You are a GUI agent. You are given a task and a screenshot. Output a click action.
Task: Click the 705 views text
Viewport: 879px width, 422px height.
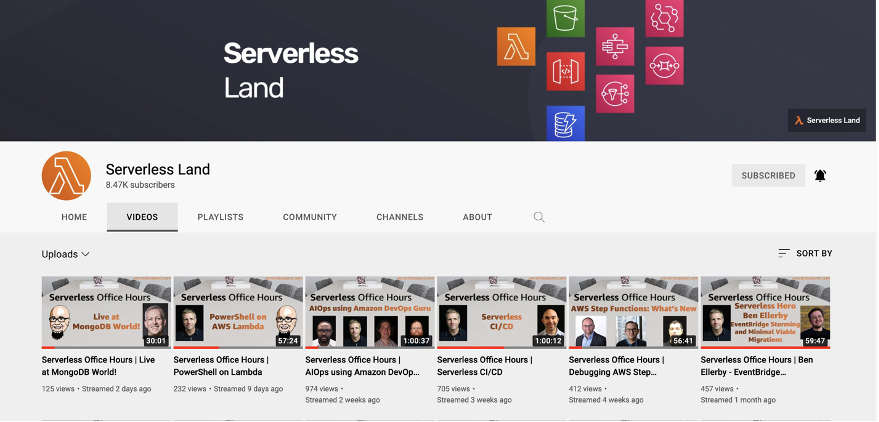454,389
